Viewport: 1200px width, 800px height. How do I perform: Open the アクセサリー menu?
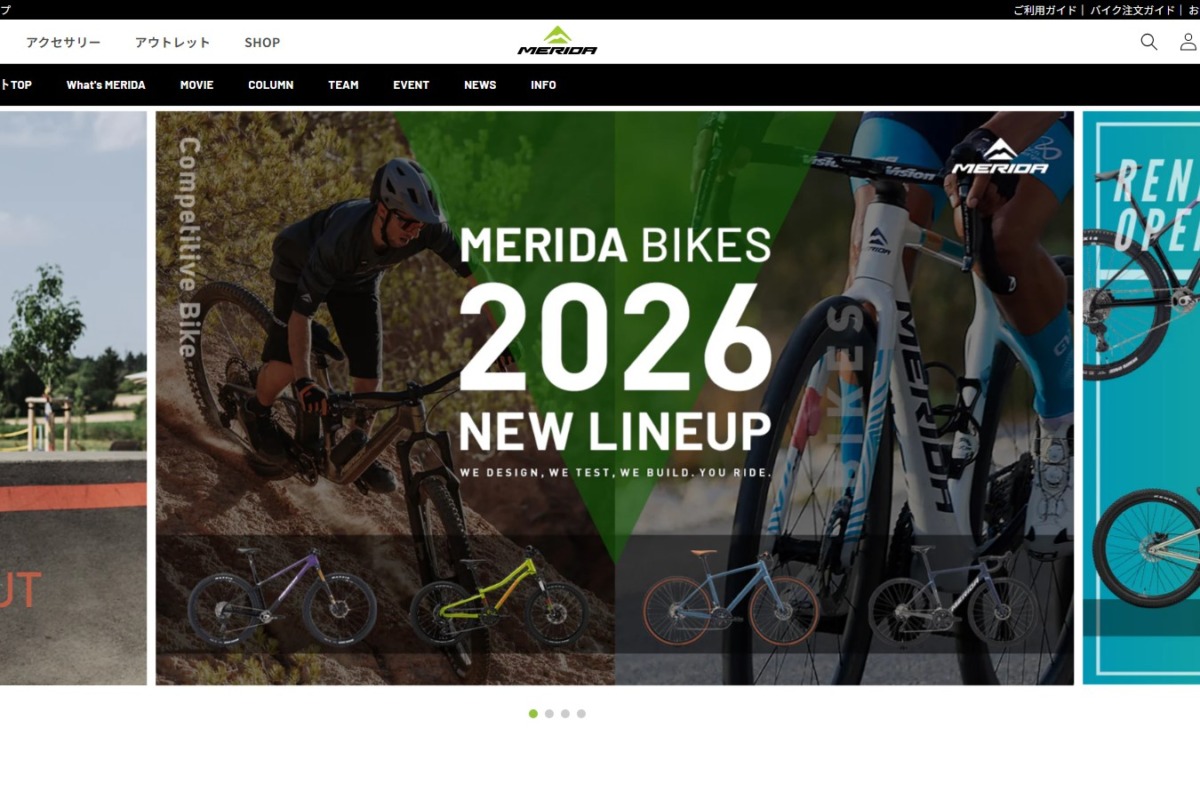pos(63,43)
